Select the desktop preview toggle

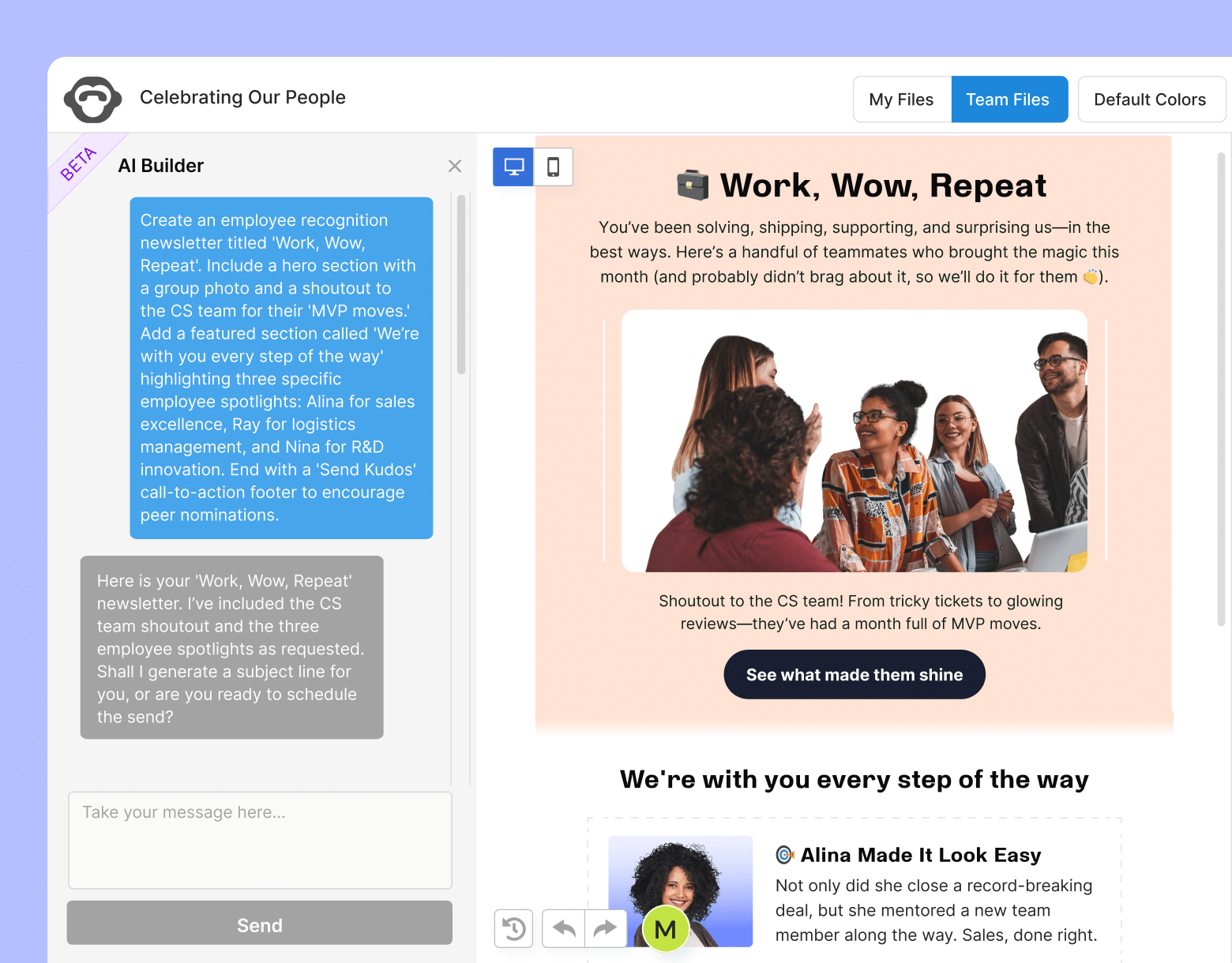pos(513,167)
